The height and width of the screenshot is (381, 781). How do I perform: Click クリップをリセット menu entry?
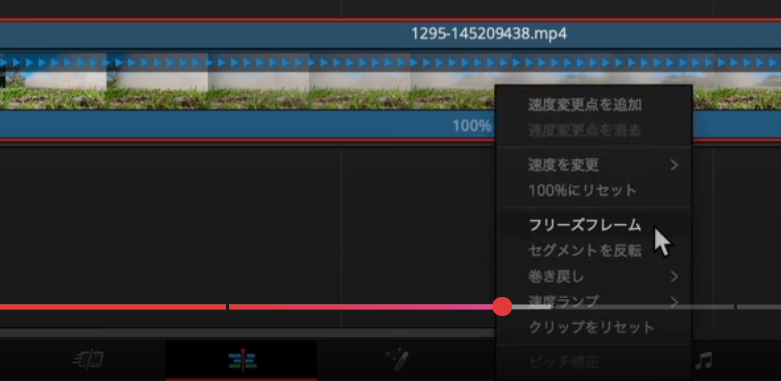click(591, 327)
